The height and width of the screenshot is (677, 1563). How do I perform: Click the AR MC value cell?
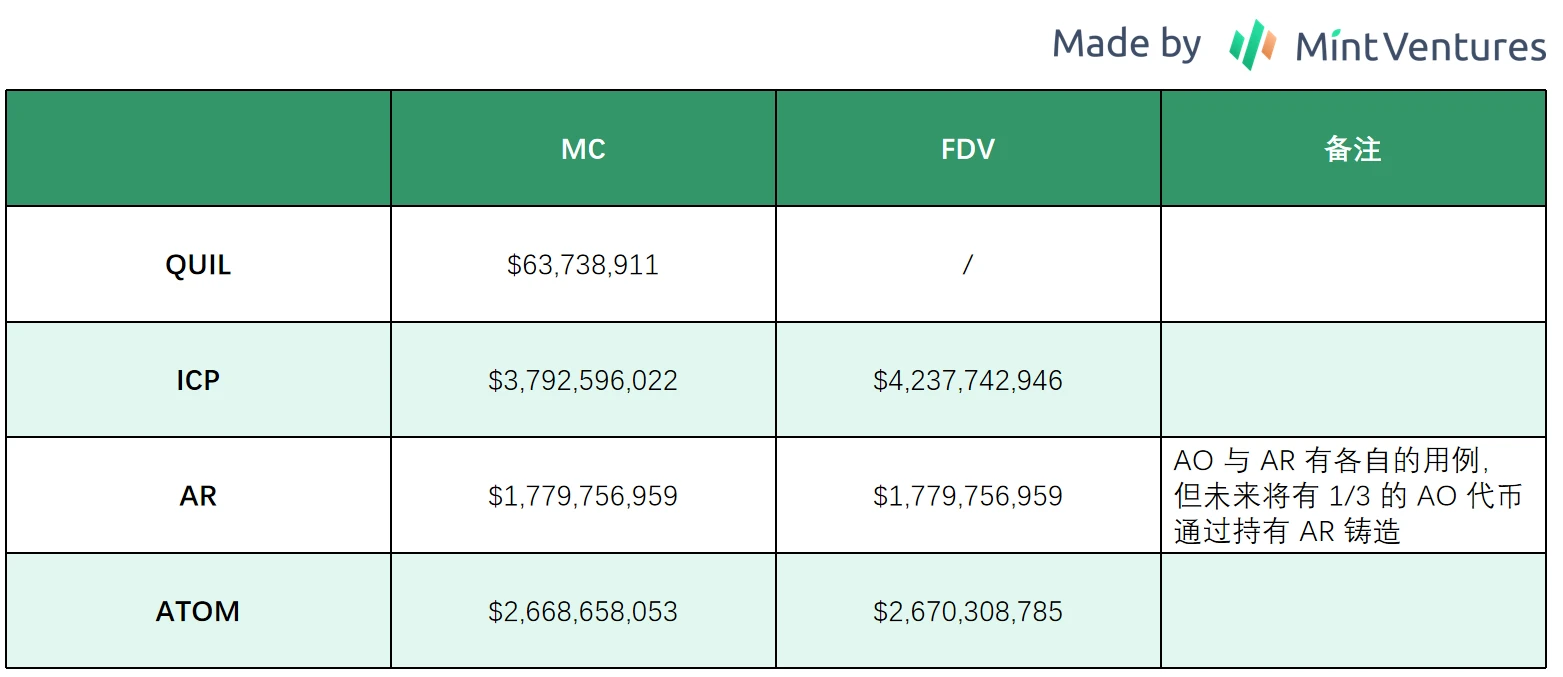[x=583, y=496]
